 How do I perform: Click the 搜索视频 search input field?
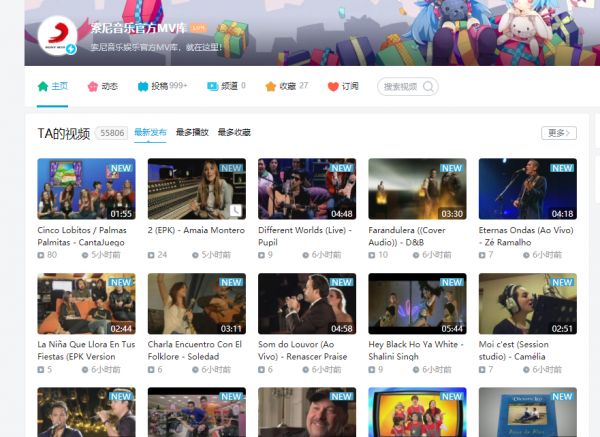401,87
